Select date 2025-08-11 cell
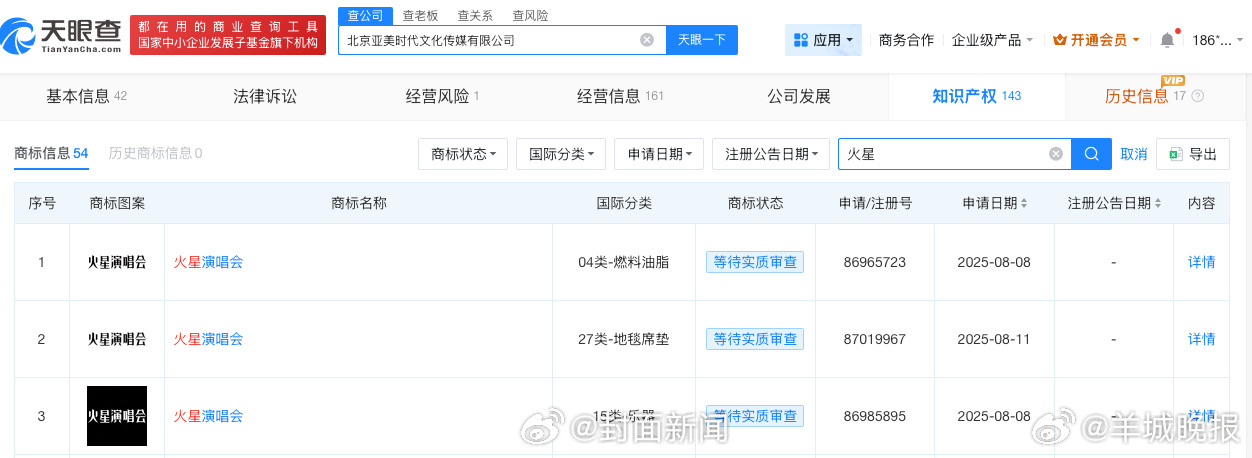 (x=994, y=339)
